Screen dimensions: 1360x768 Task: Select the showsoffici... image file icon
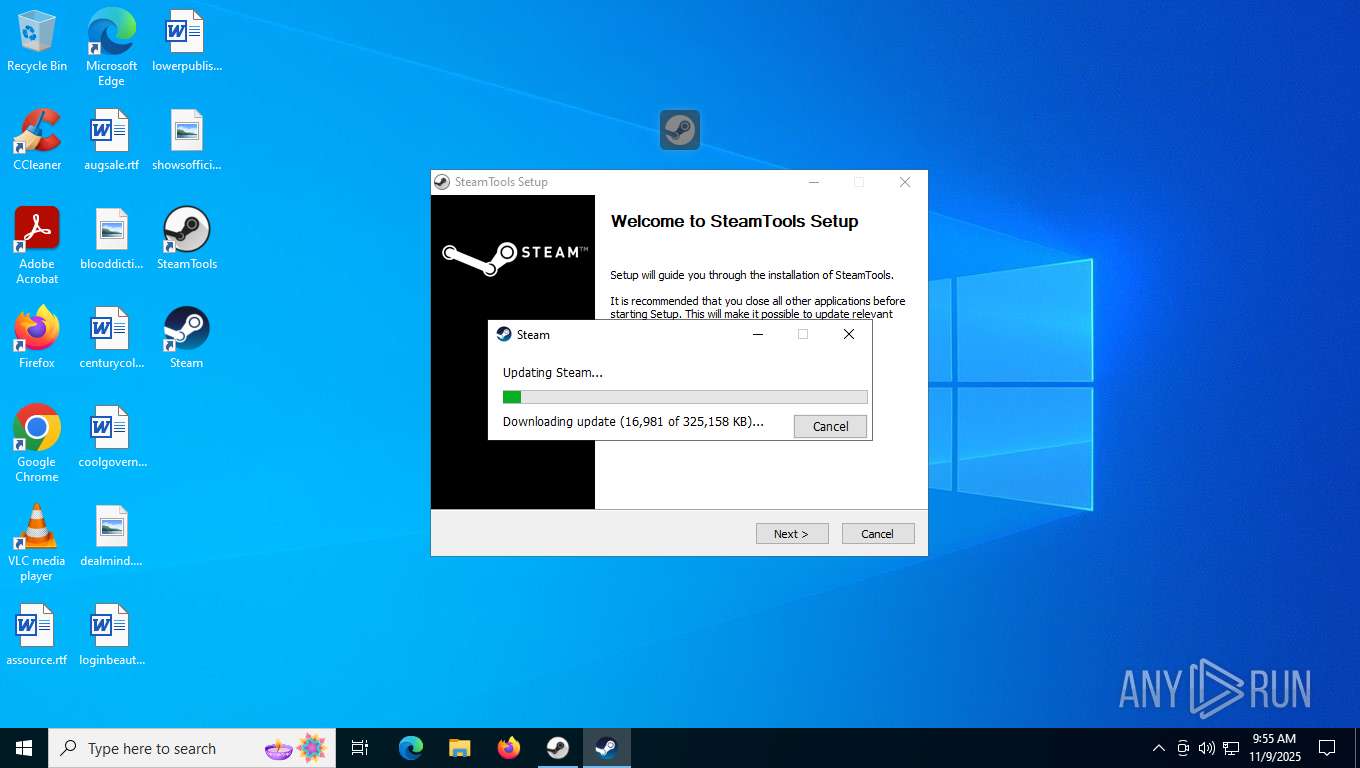coord(186,140)
